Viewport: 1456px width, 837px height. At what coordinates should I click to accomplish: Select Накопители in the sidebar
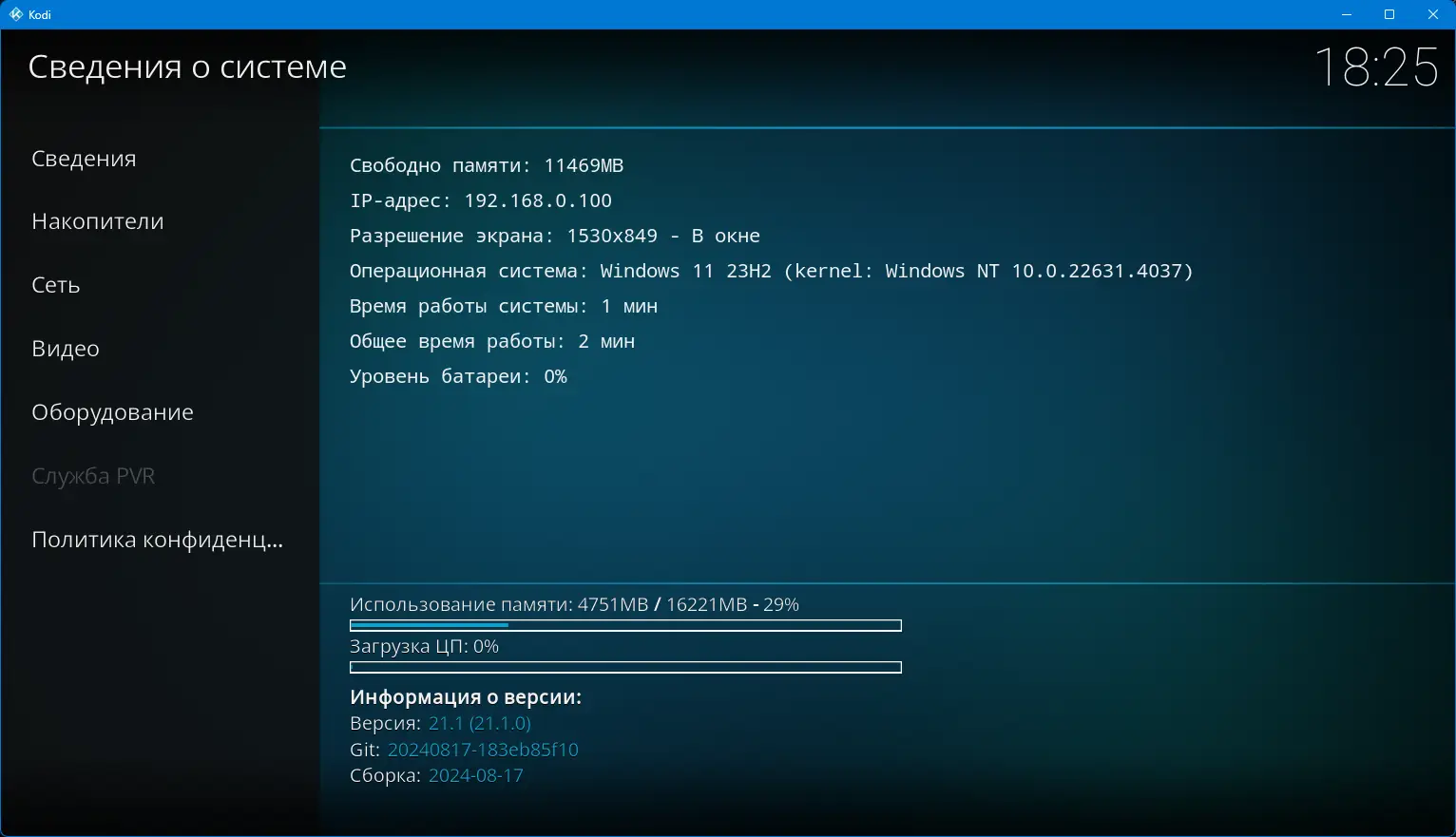(x=160, y=221)
